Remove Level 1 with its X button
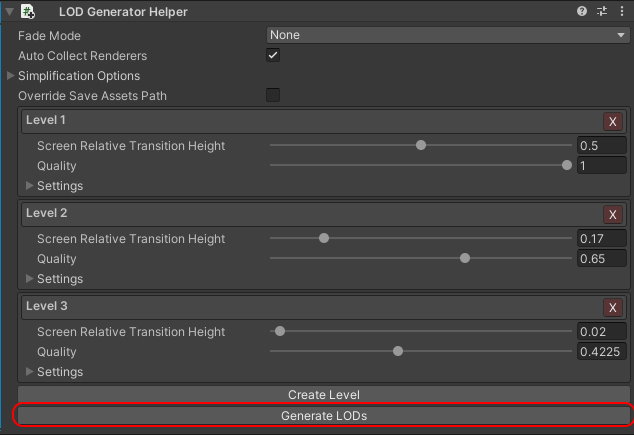 pos(613,122)
